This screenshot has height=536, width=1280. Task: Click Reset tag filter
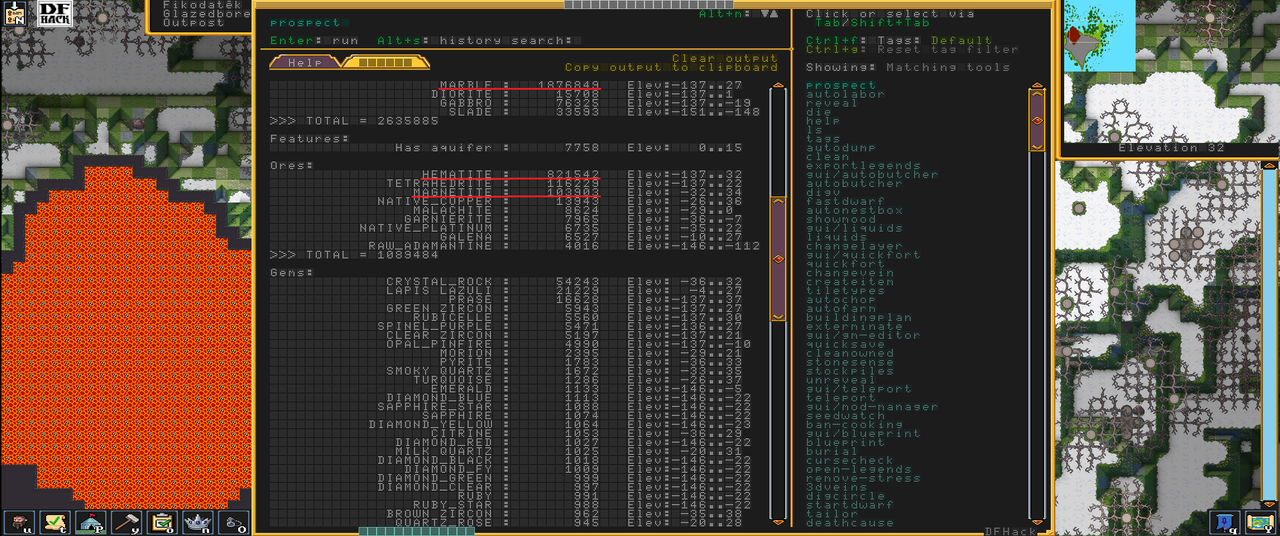pos(912,50)
